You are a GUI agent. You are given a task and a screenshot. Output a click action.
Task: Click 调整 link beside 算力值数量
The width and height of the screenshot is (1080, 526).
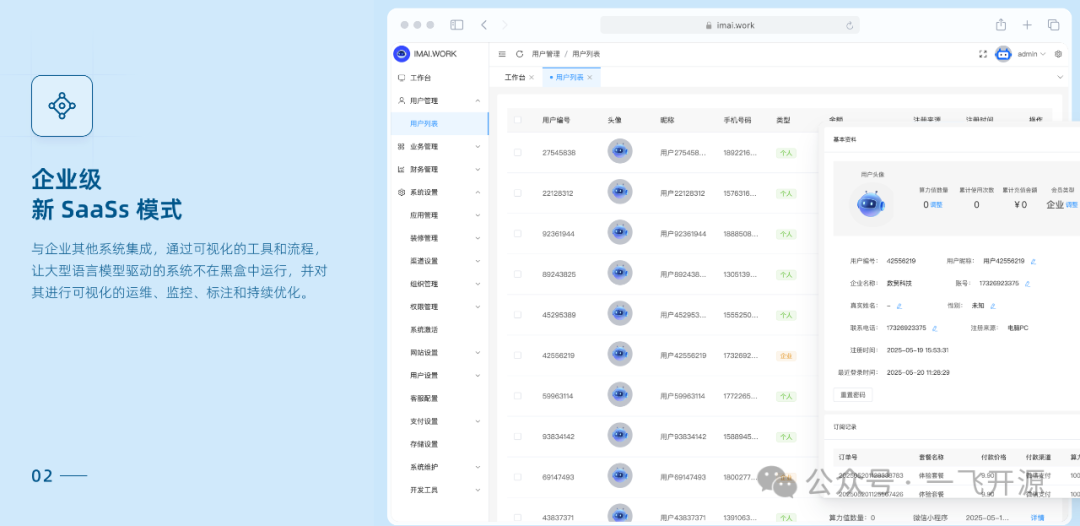pos(936,205)
